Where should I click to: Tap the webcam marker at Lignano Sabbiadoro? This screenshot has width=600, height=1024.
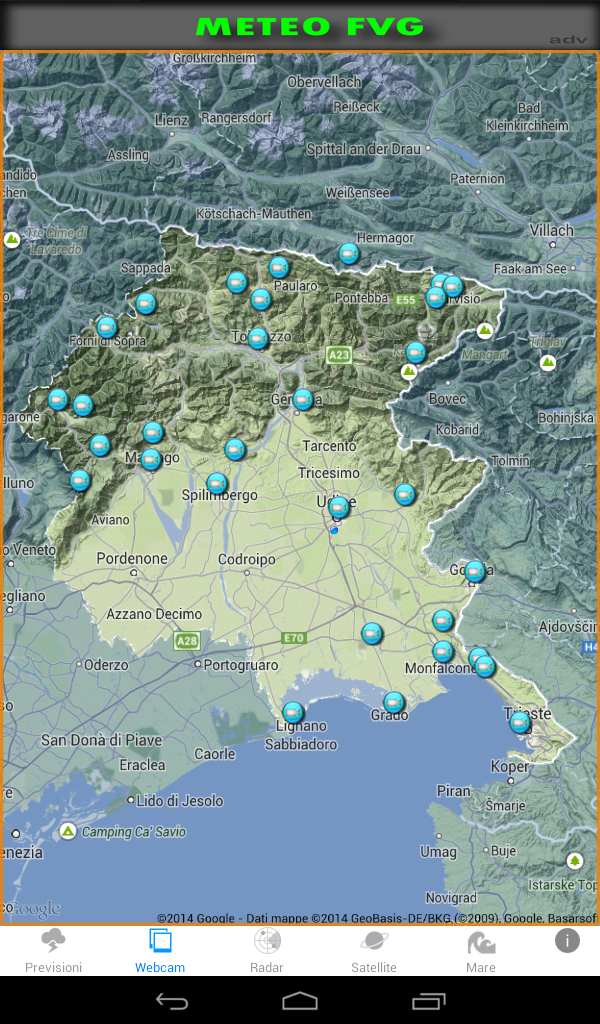pyautogui.click(x=293, y=712)
